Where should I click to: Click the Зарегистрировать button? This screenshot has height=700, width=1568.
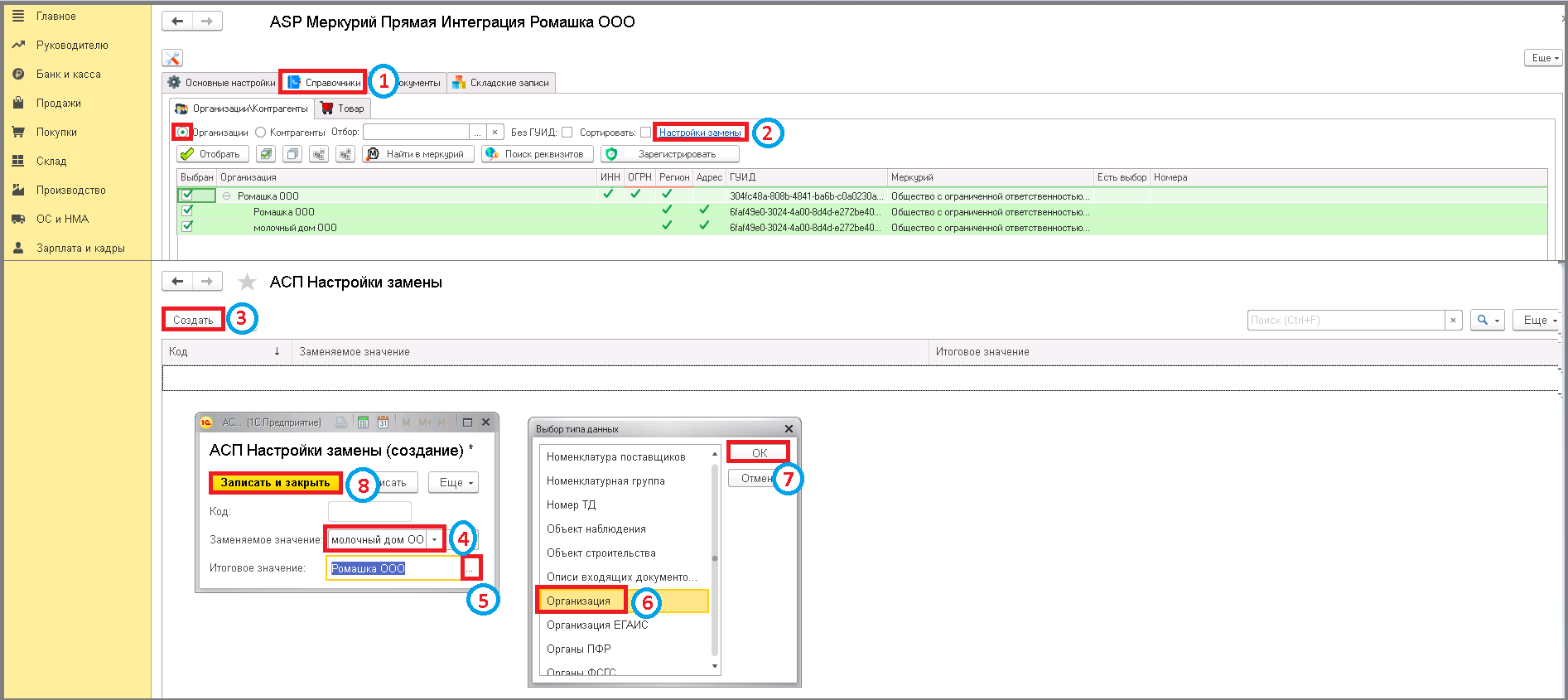coord(669,154)
